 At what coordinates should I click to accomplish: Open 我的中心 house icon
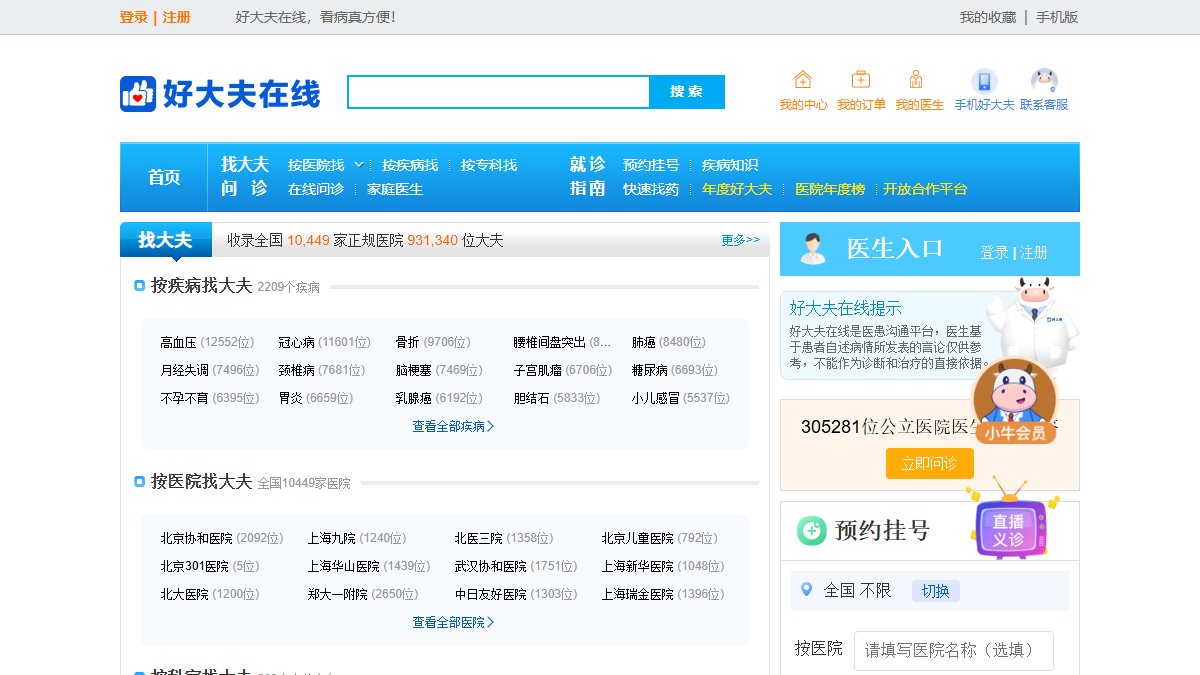[x=803, y=80]
